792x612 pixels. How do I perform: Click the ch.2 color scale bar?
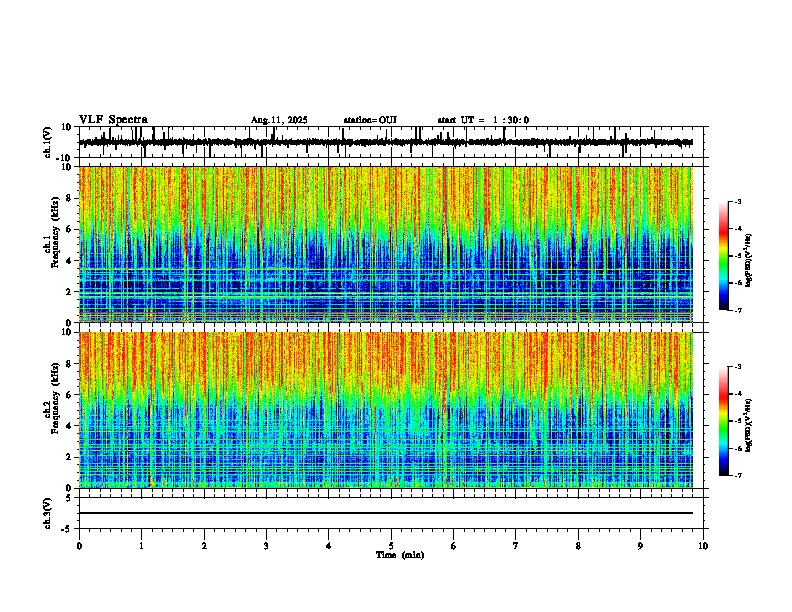tap(724, 421)
